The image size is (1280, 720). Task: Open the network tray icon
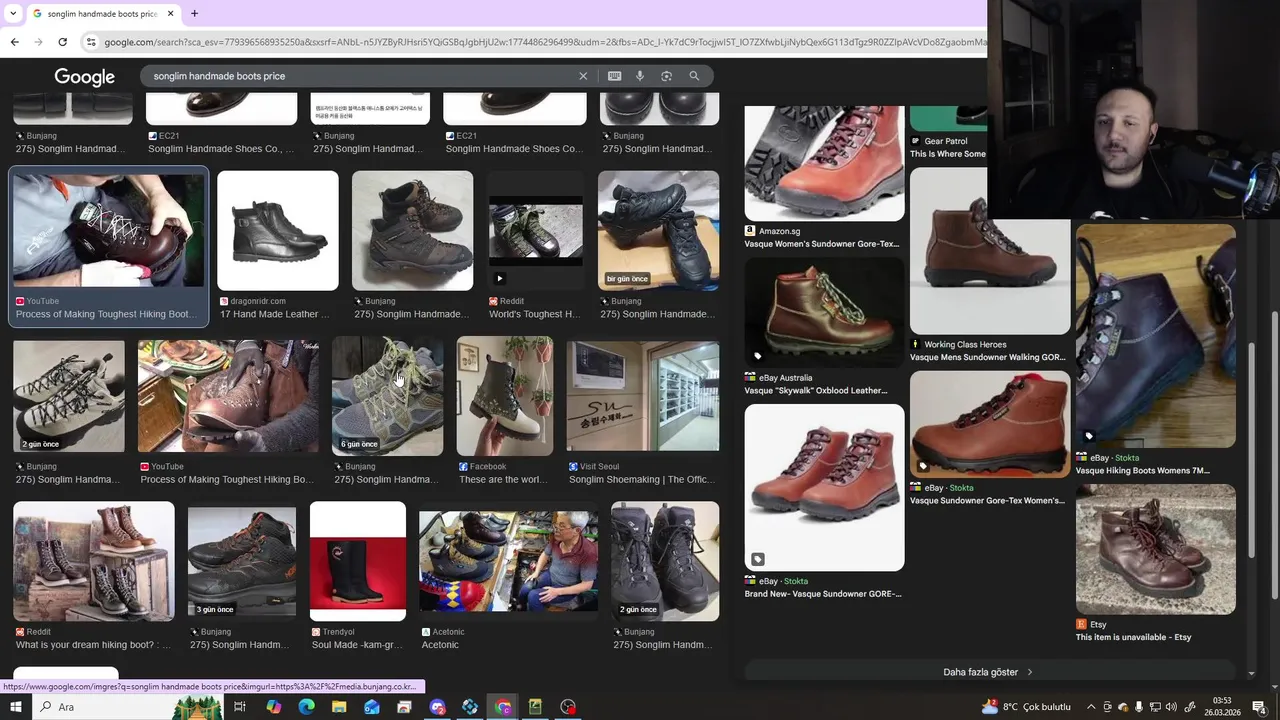point(1155,707)
